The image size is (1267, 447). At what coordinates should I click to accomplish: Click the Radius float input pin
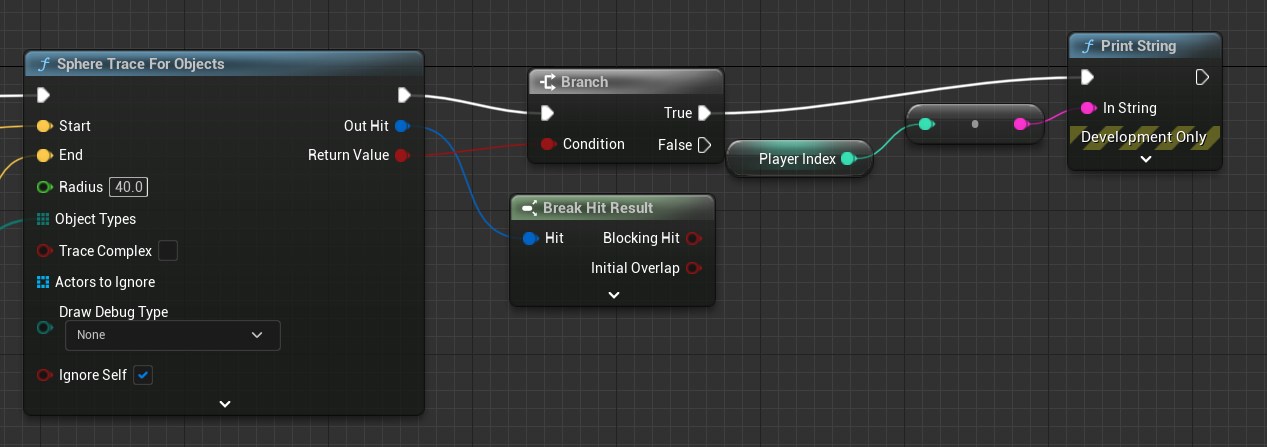point(43,187)
